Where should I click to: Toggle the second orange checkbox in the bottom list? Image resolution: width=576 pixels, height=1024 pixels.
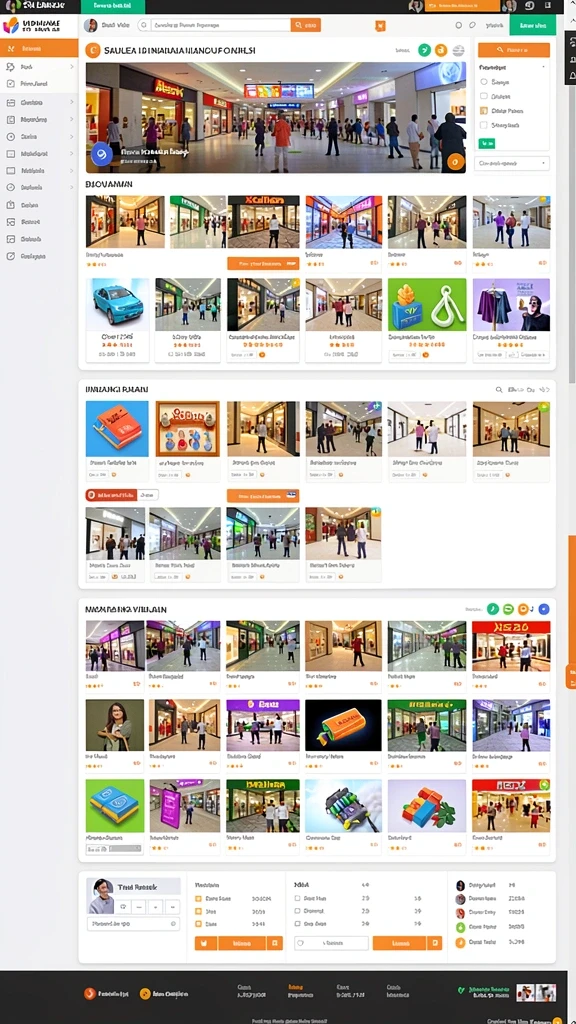199,911
